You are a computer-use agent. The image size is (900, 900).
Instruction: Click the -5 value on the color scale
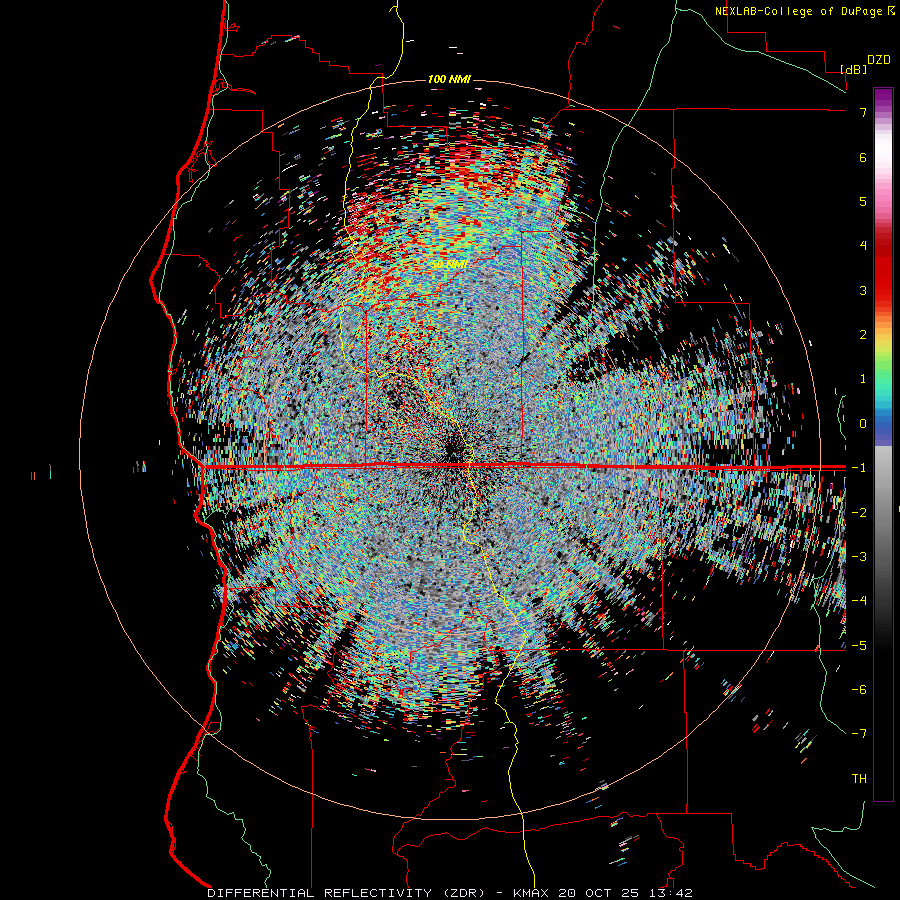[x=859, y=645]
